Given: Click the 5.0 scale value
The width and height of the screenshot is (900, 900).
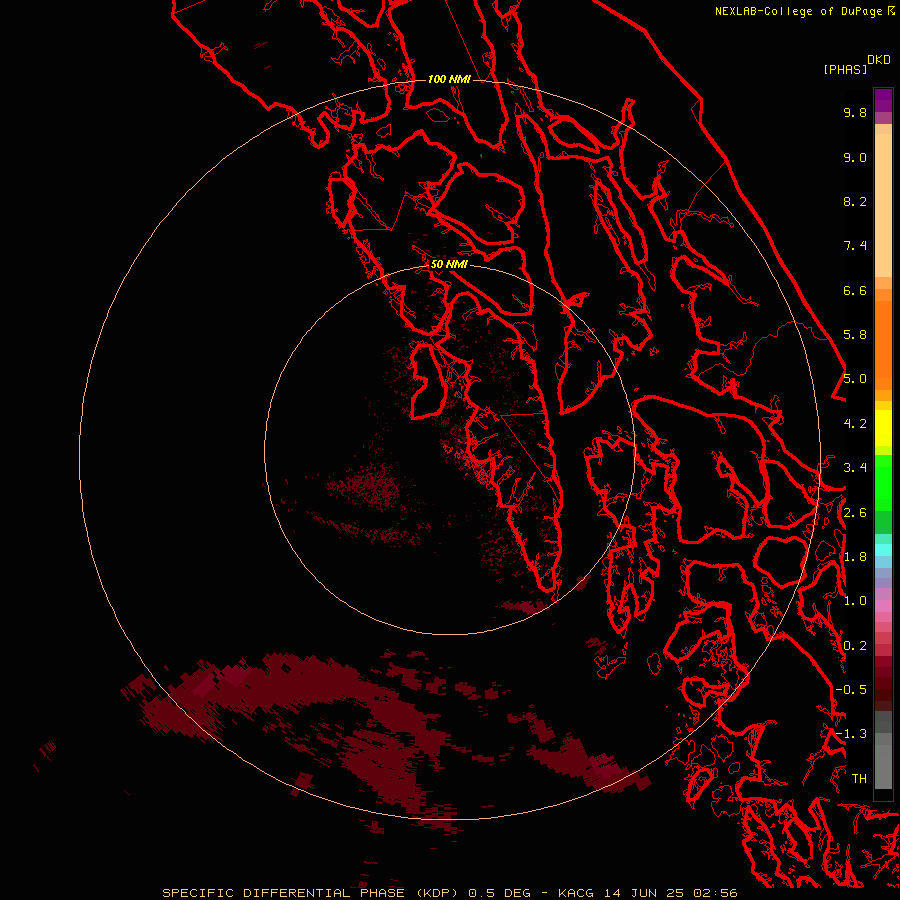Looking at the screenshot, I should [855, 379].
